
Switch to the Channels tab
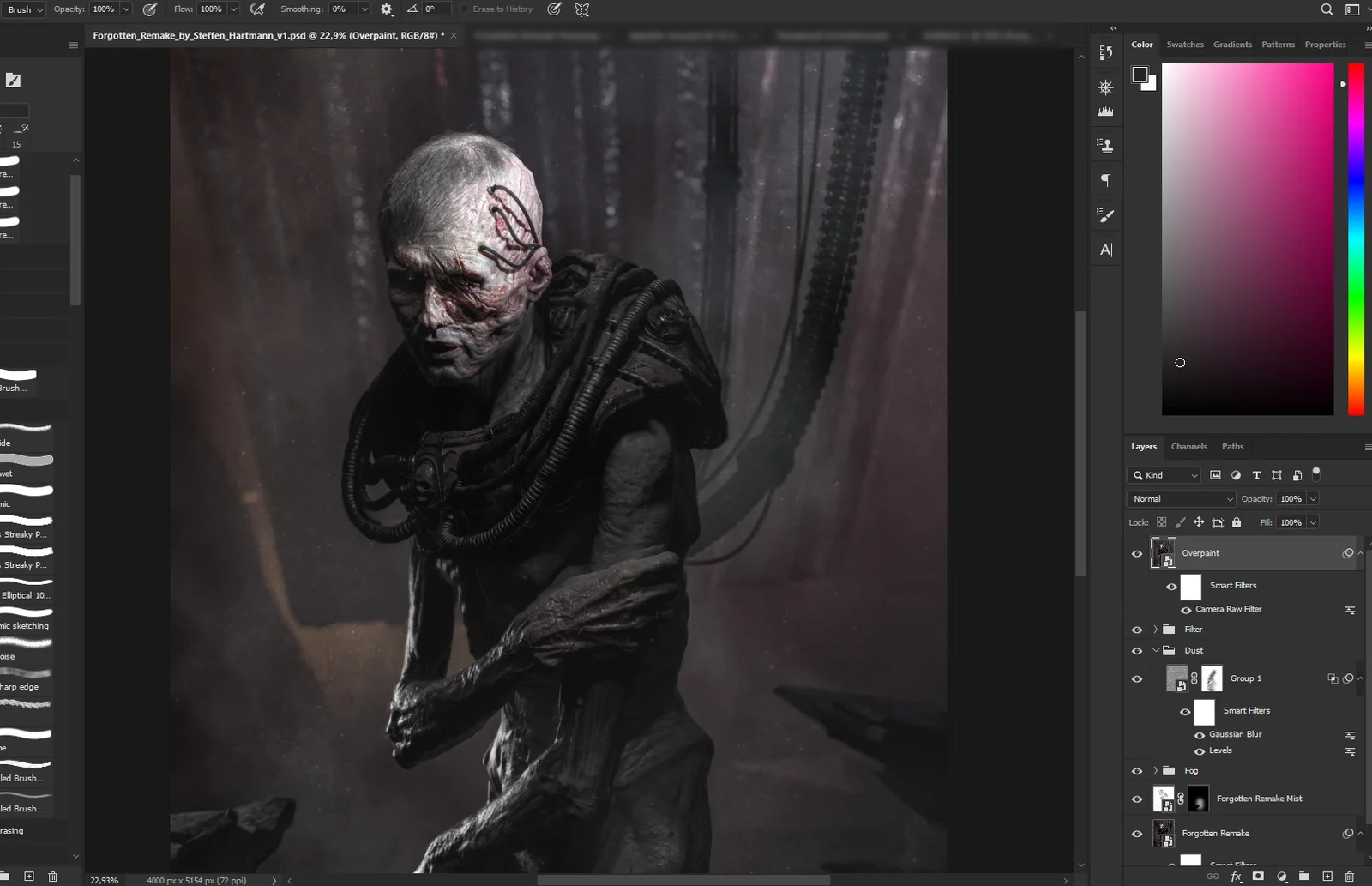click(1189, 446)
